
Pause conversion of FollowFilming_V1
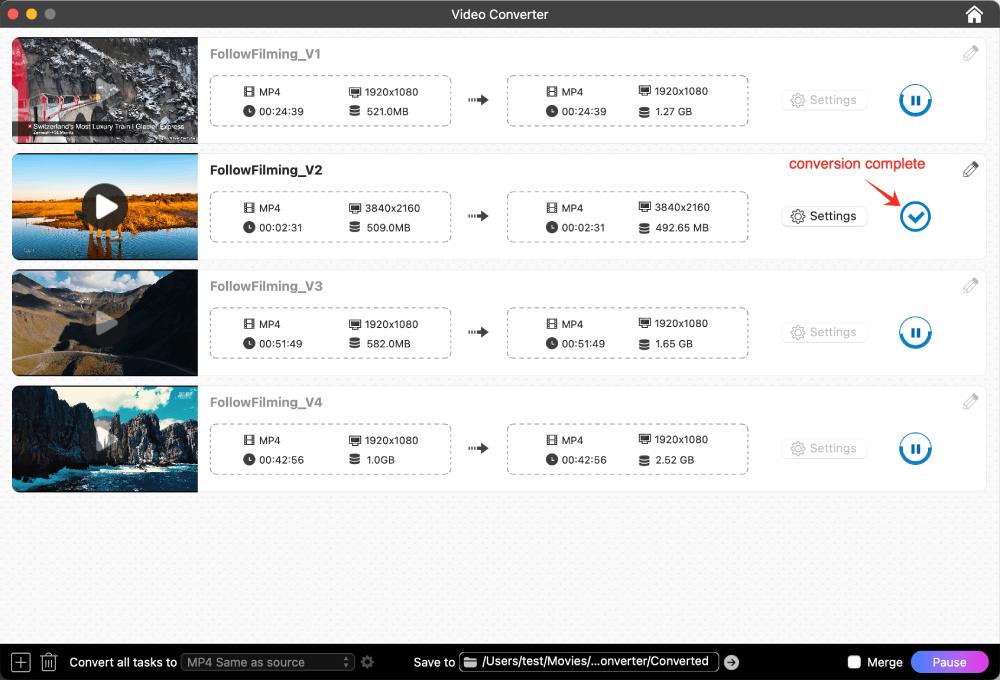[x=915, y=100]
